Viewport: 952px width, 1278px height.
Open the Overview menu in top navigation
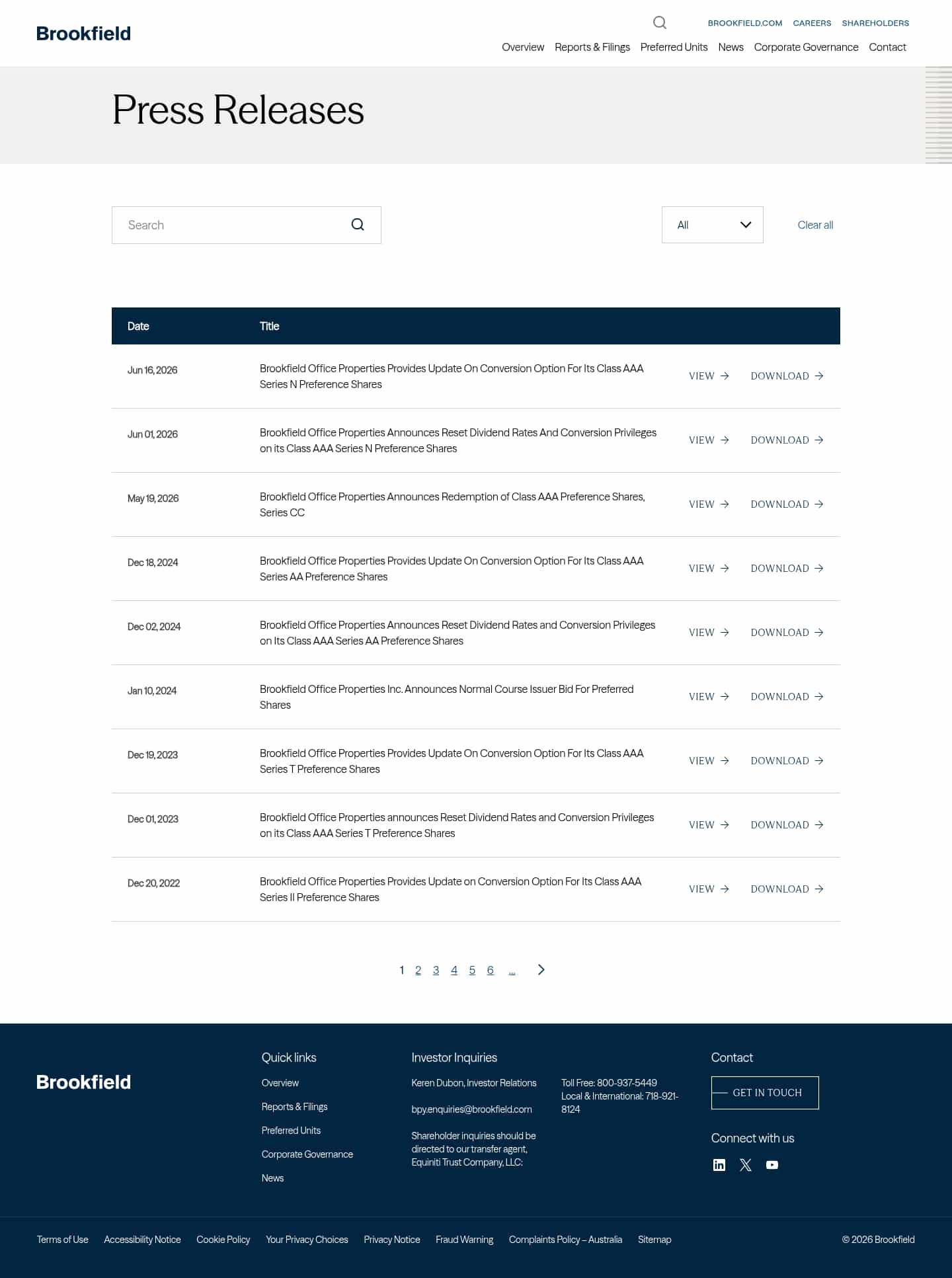[x=523, y=47]
